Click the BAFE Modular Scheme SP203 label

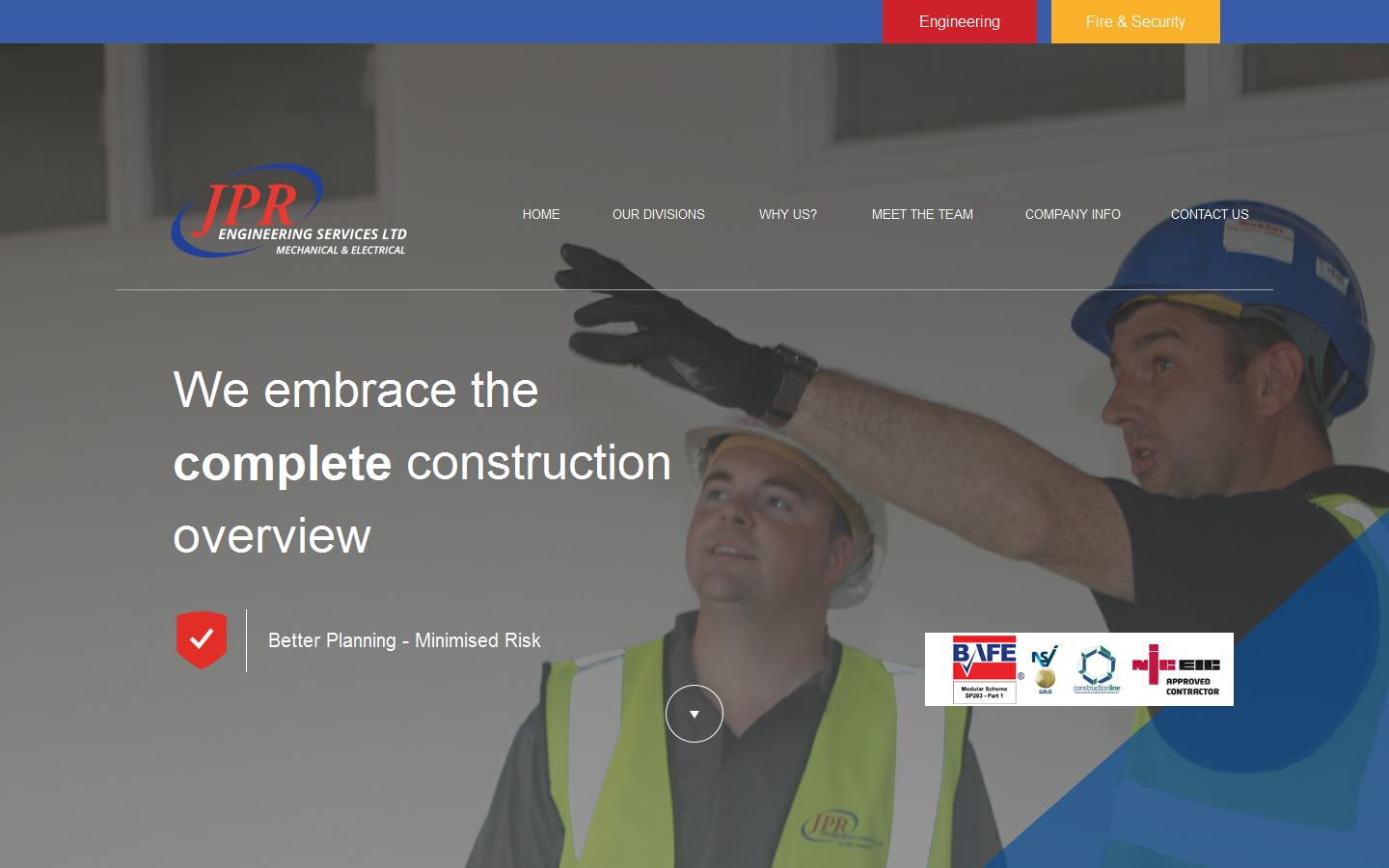(984, 691)
